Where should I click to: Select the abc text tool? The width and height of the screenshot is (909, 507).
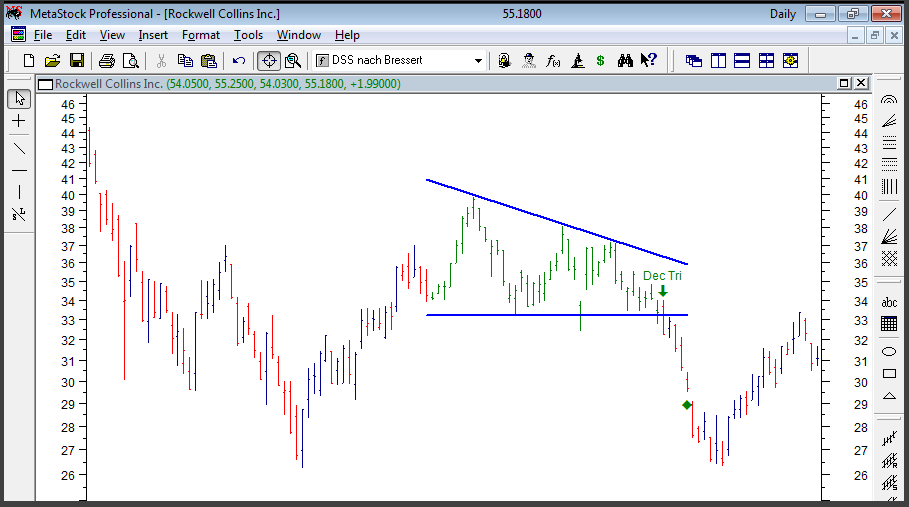coord(889,302)
